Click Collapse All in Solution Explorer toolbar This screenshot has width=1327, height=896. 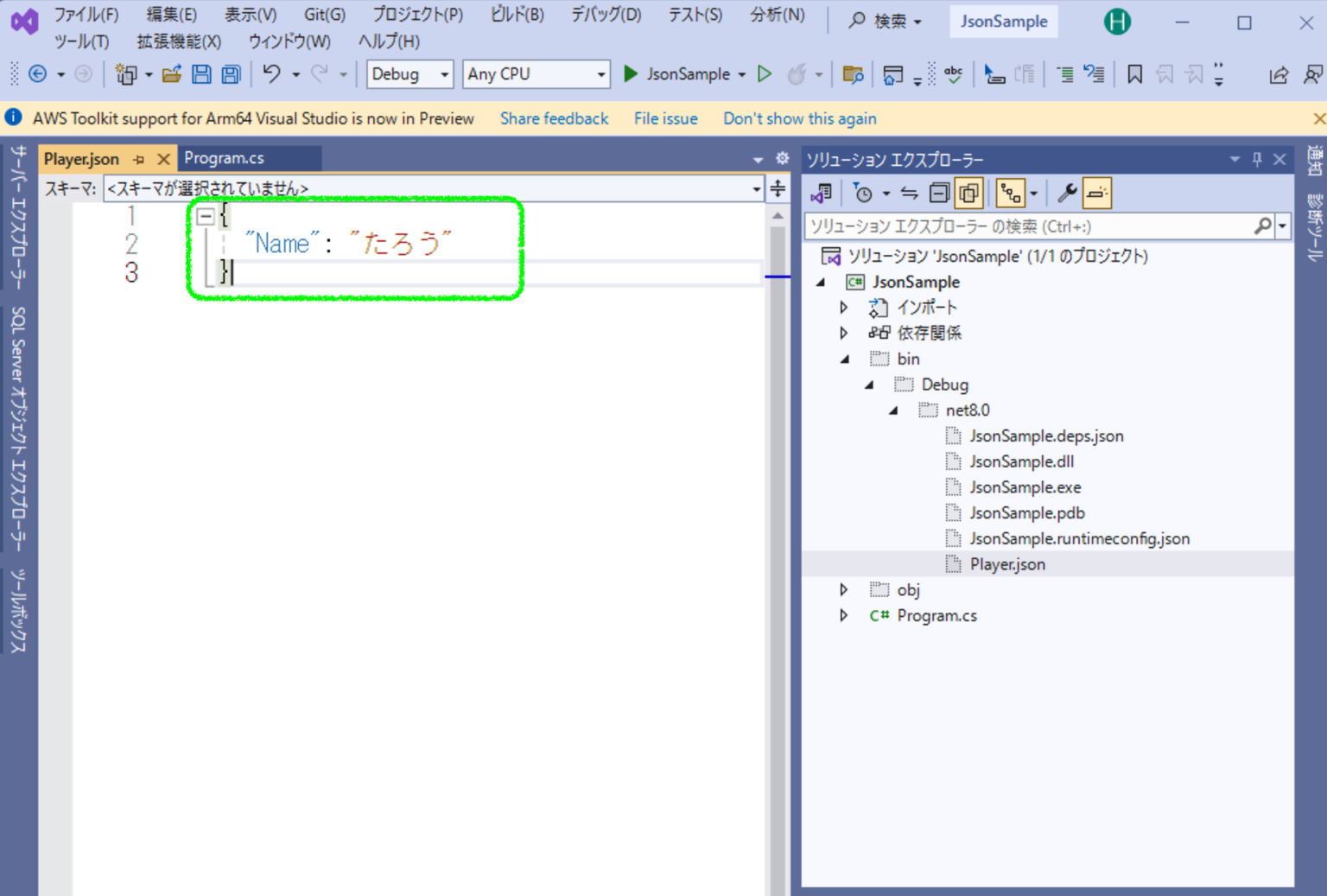pos(939,194)
